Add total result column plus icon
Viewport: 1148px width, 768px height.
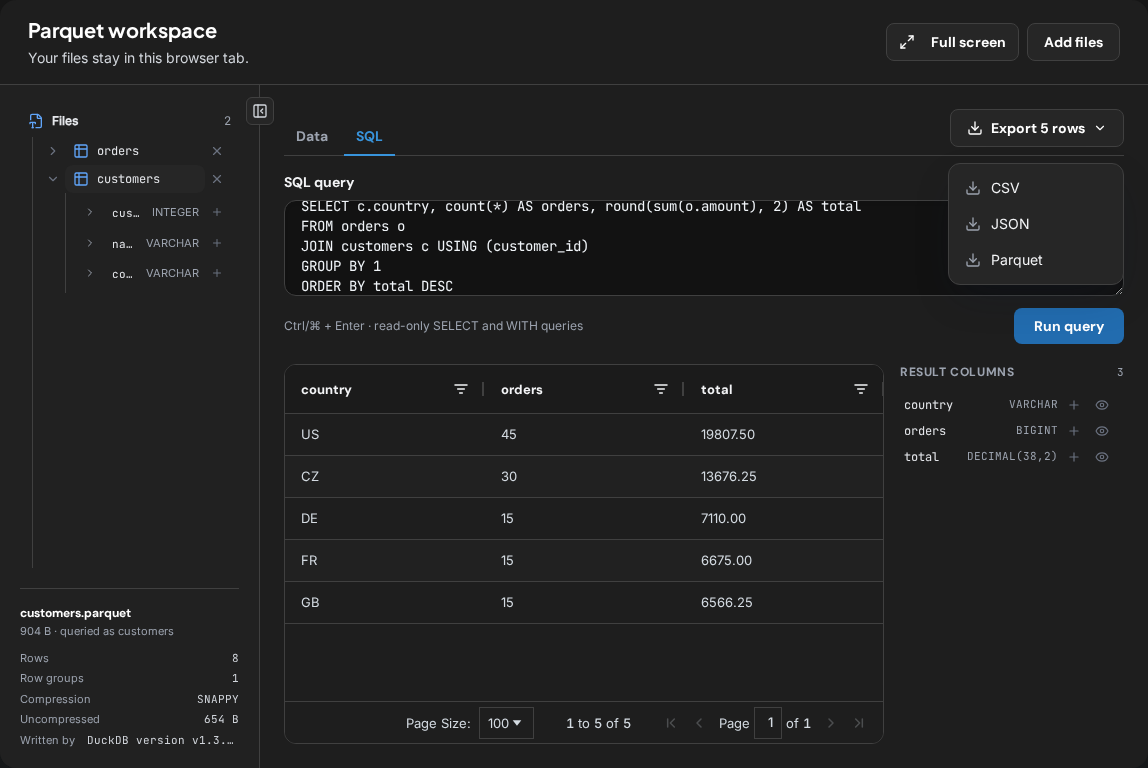[x=1074, y=457]
